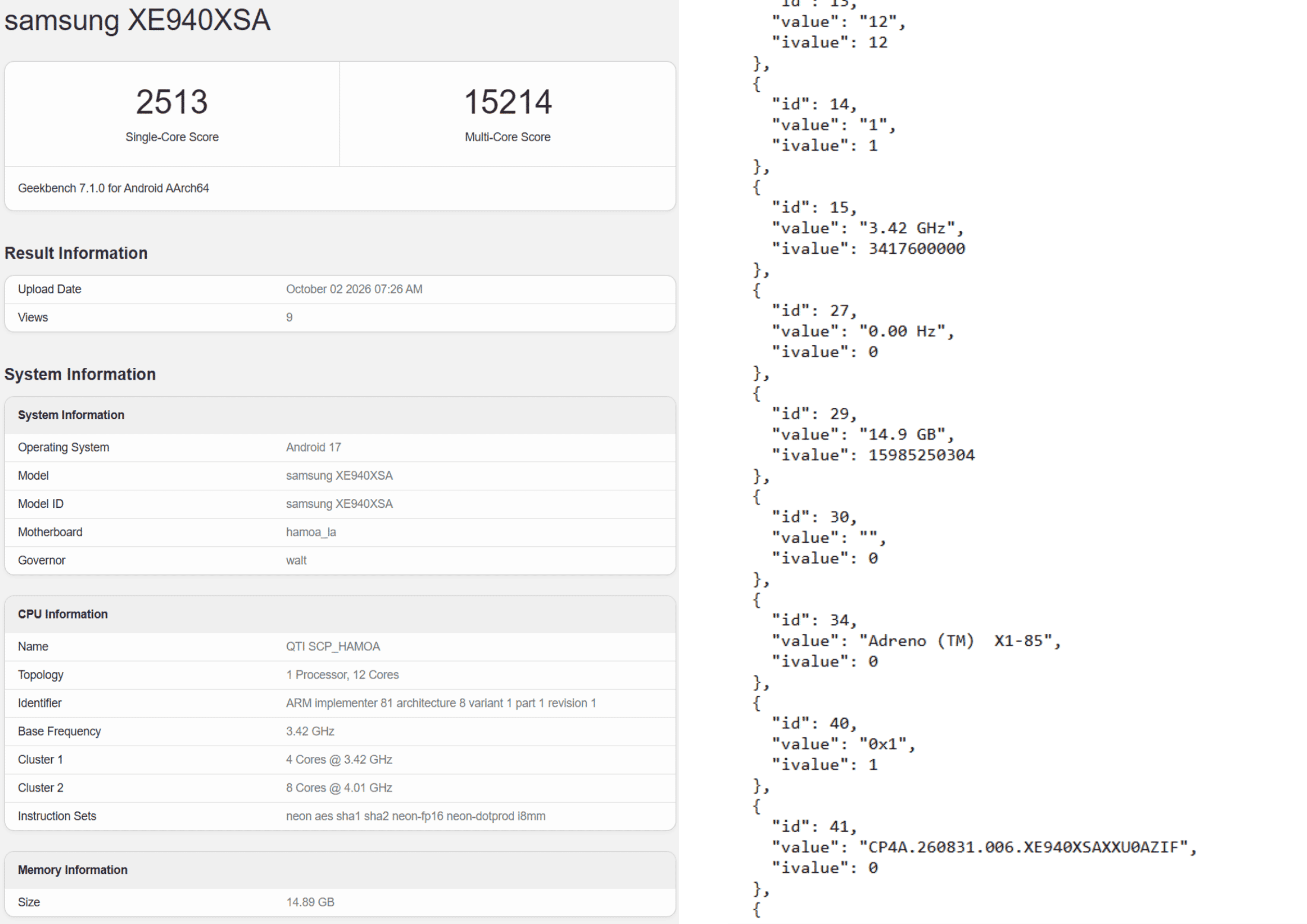Click the ARM implementer Identifier value

point(441,703)
